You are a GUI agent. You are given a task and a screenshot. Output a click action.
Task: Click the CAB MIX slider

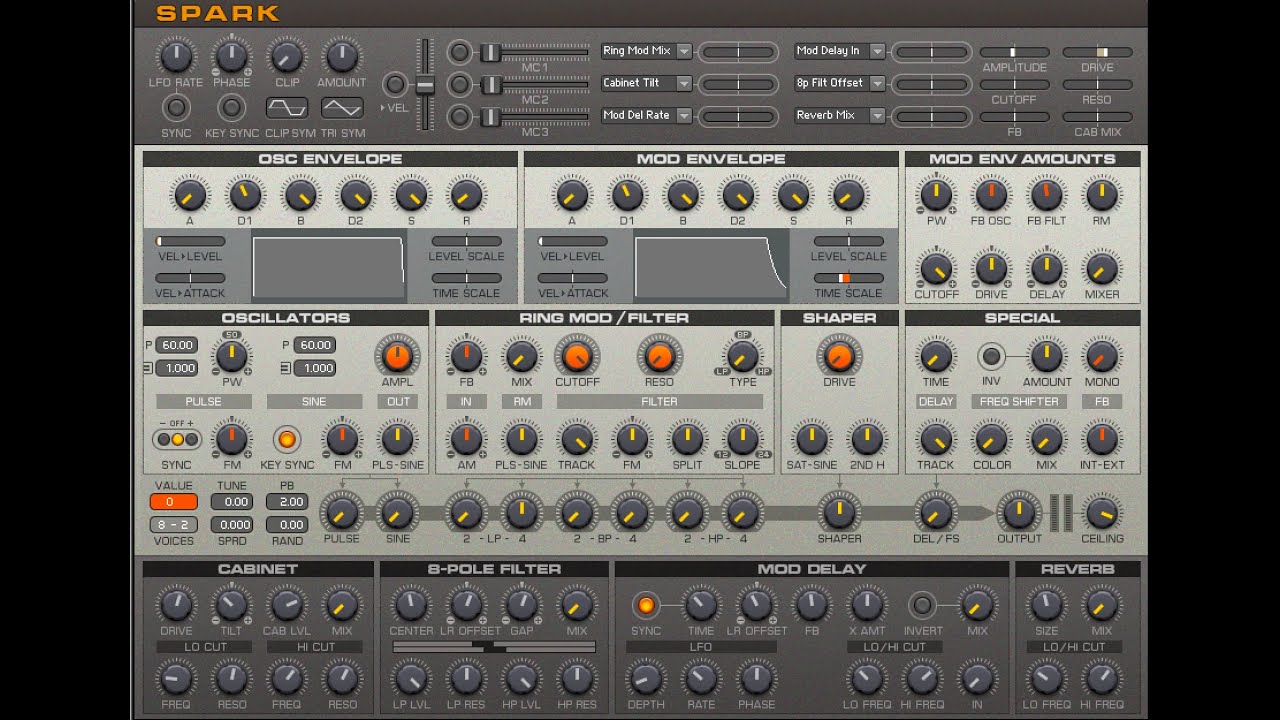click(1097, 117)
